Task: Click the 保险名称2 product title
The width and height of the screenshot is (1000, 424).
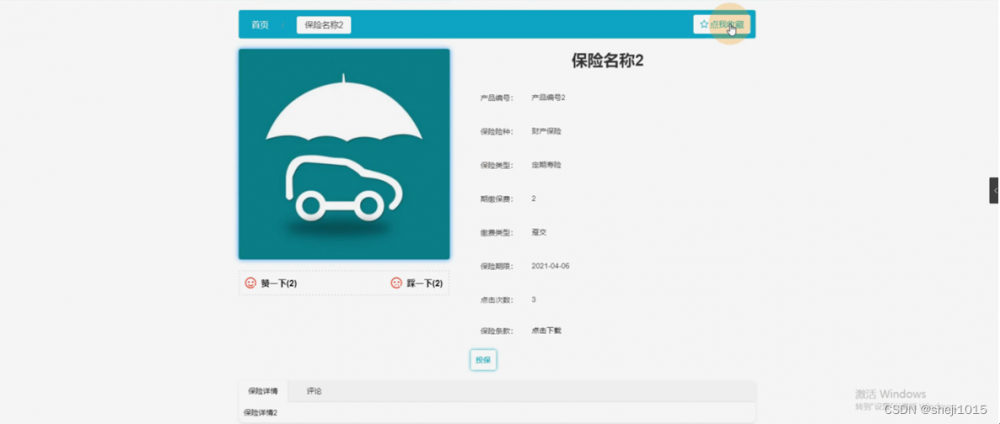Action: [x=608, y=61]
